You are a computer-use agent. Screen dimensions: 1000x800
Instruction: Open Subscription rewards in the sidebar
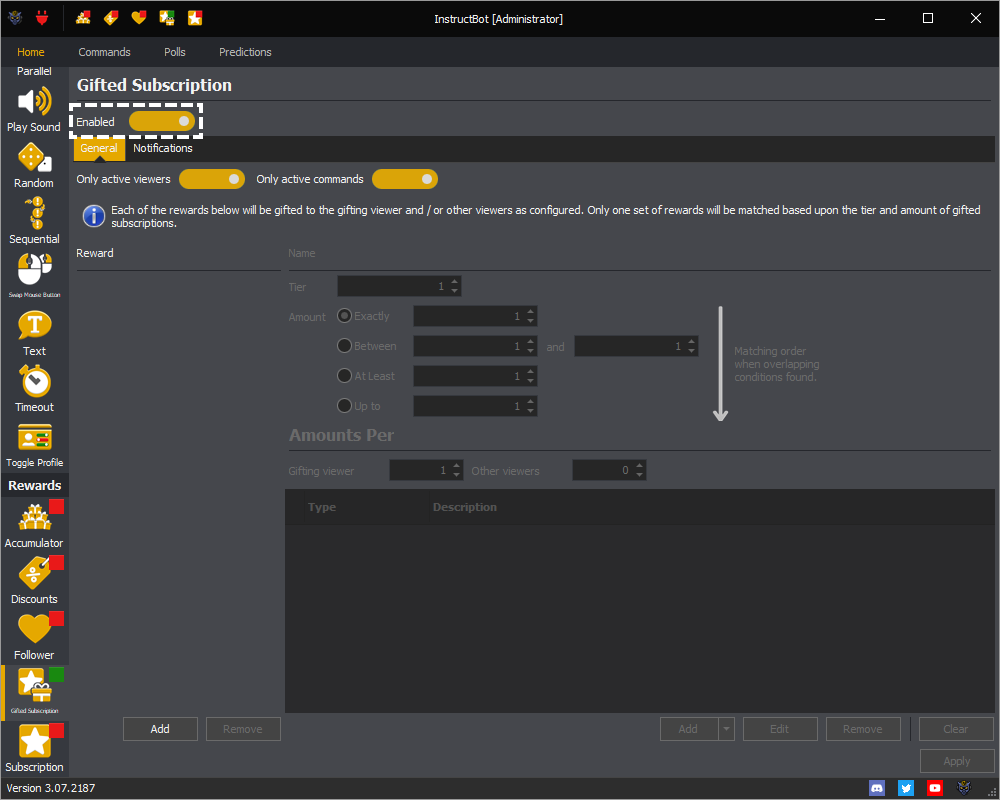34,748
